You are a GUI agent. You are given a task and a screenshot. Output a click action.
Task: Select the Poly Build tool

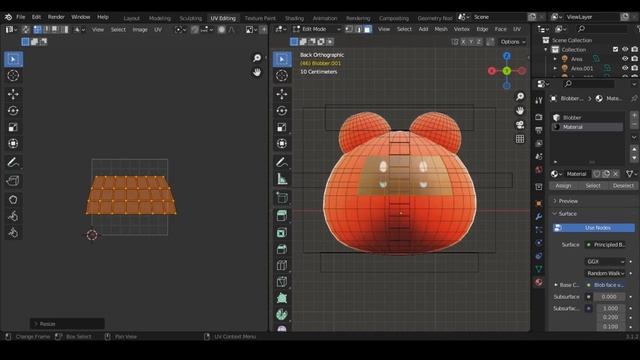pyautogui.click(x=282, y=298)
